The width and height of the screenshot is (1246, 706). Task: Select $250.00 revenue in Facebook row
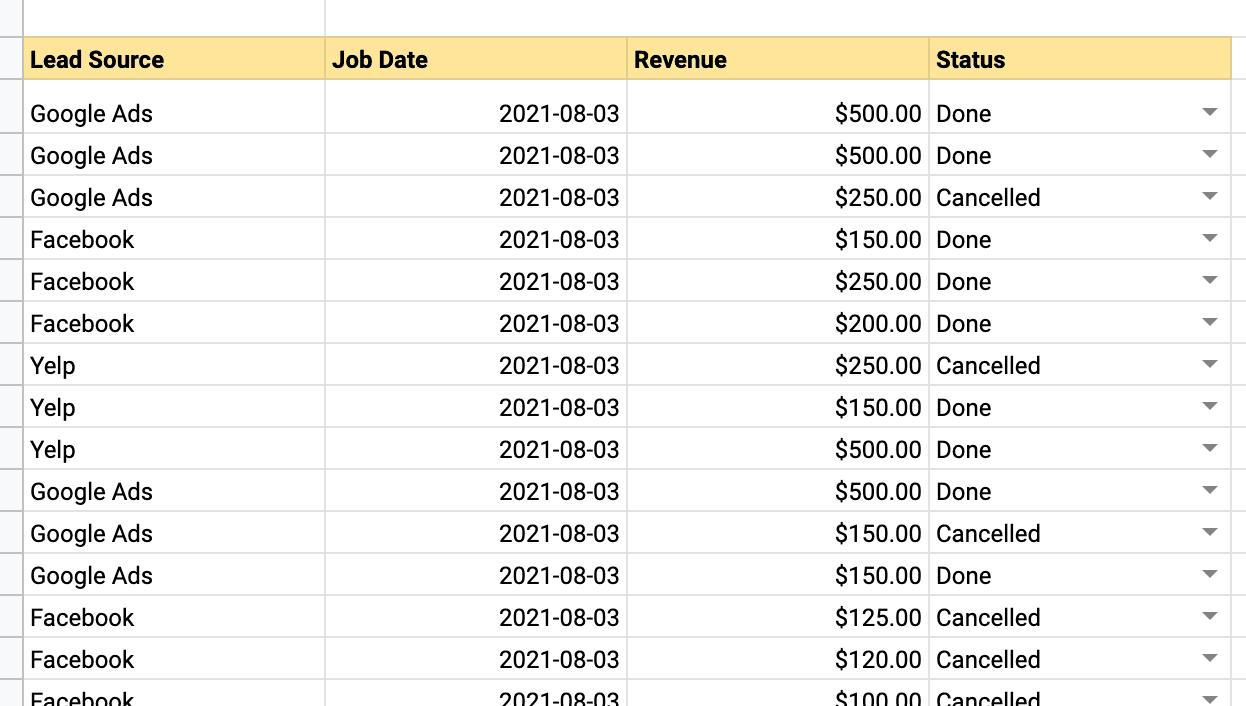(778, 281)
